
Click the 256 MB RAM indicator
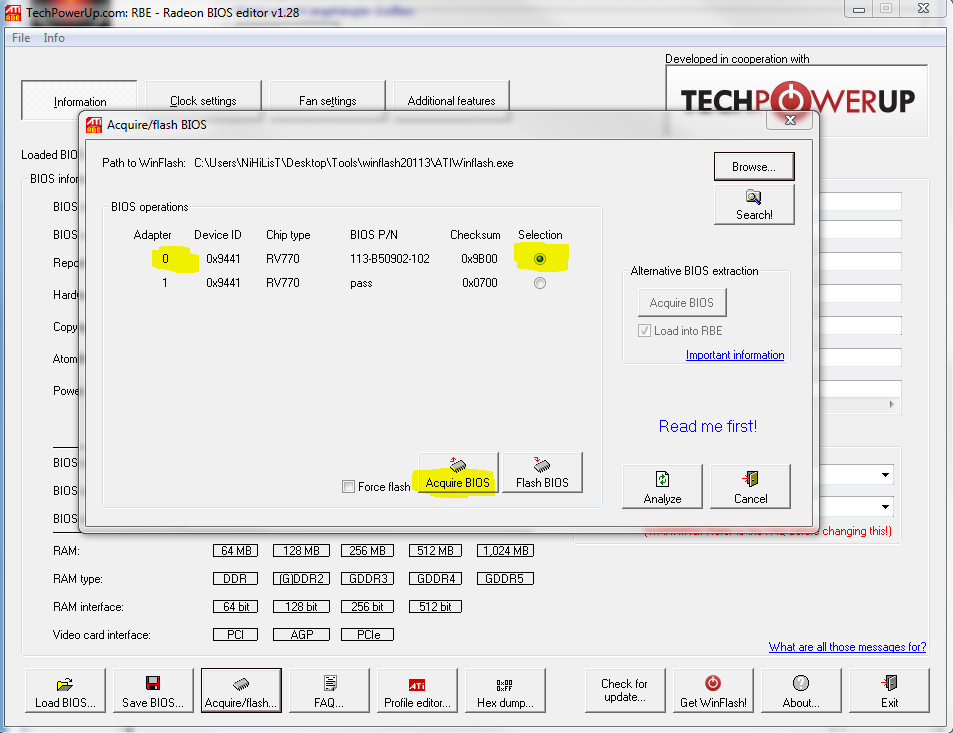pos(368,551)
